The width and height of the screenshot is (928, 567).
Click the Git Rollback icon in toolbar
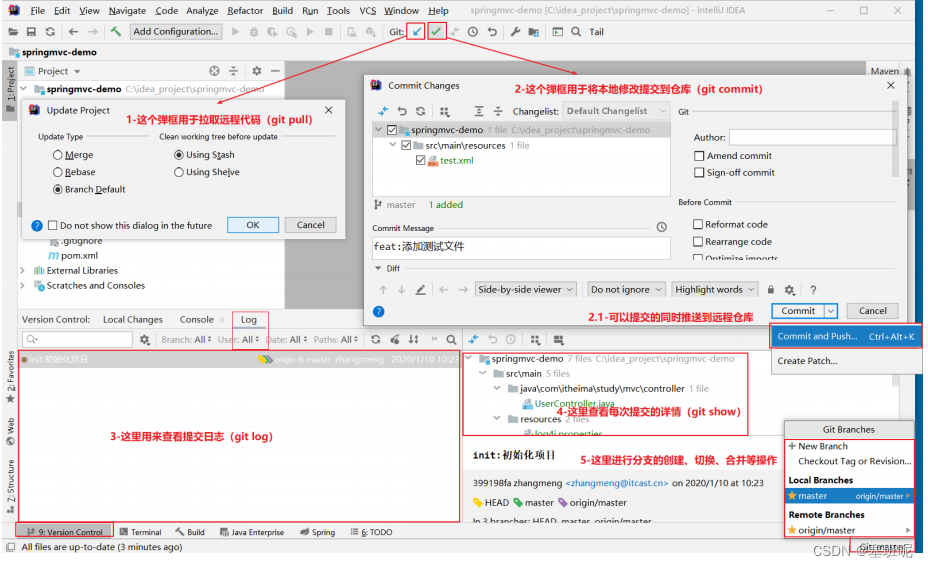492,32
